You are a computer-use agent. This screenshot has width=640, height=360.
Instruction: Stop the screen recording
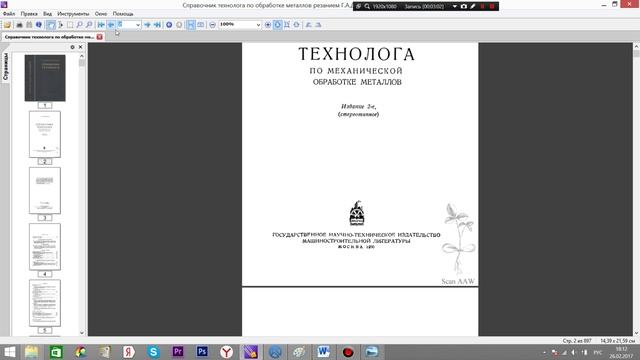click(492, 7)
